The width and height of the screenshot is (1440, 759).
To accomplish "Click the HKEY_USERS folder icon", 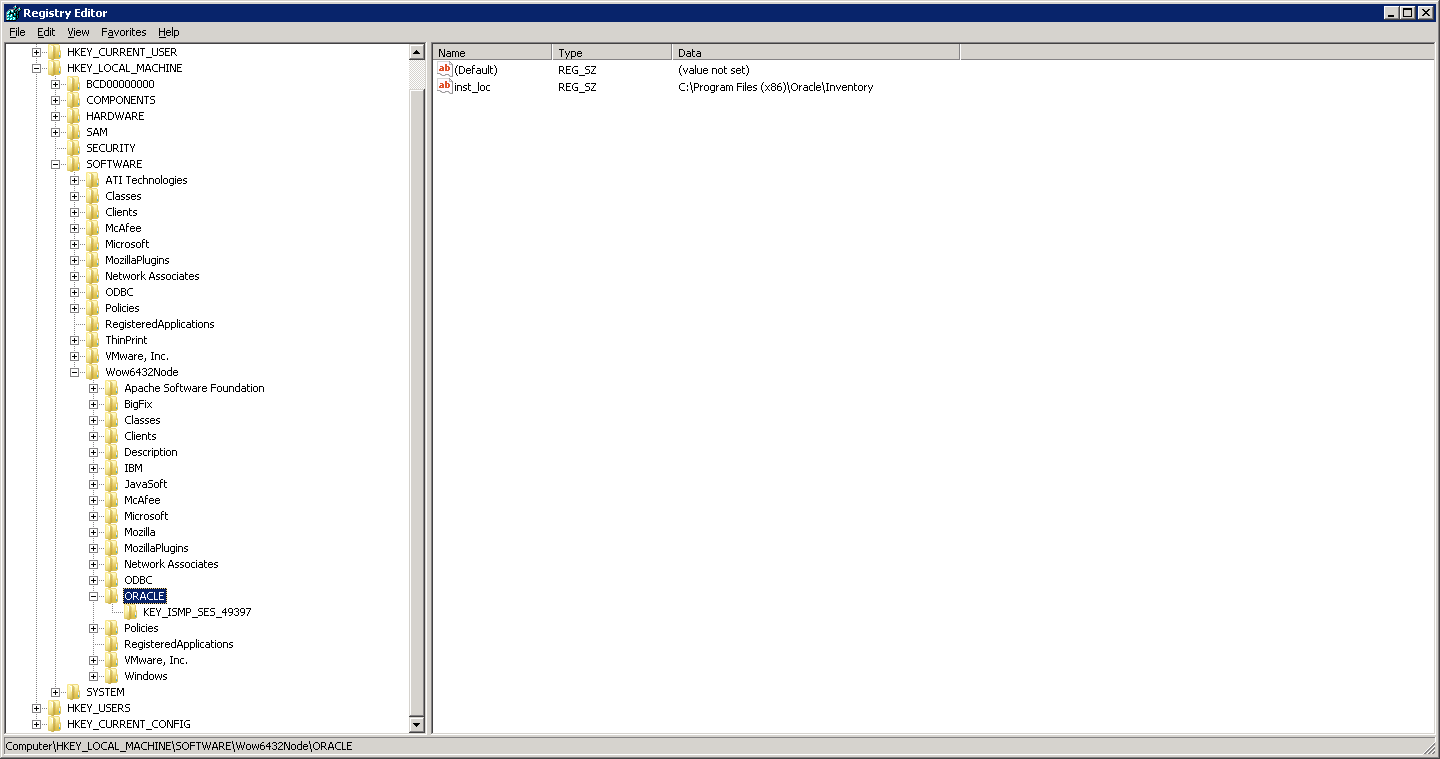I will (55, 708).
